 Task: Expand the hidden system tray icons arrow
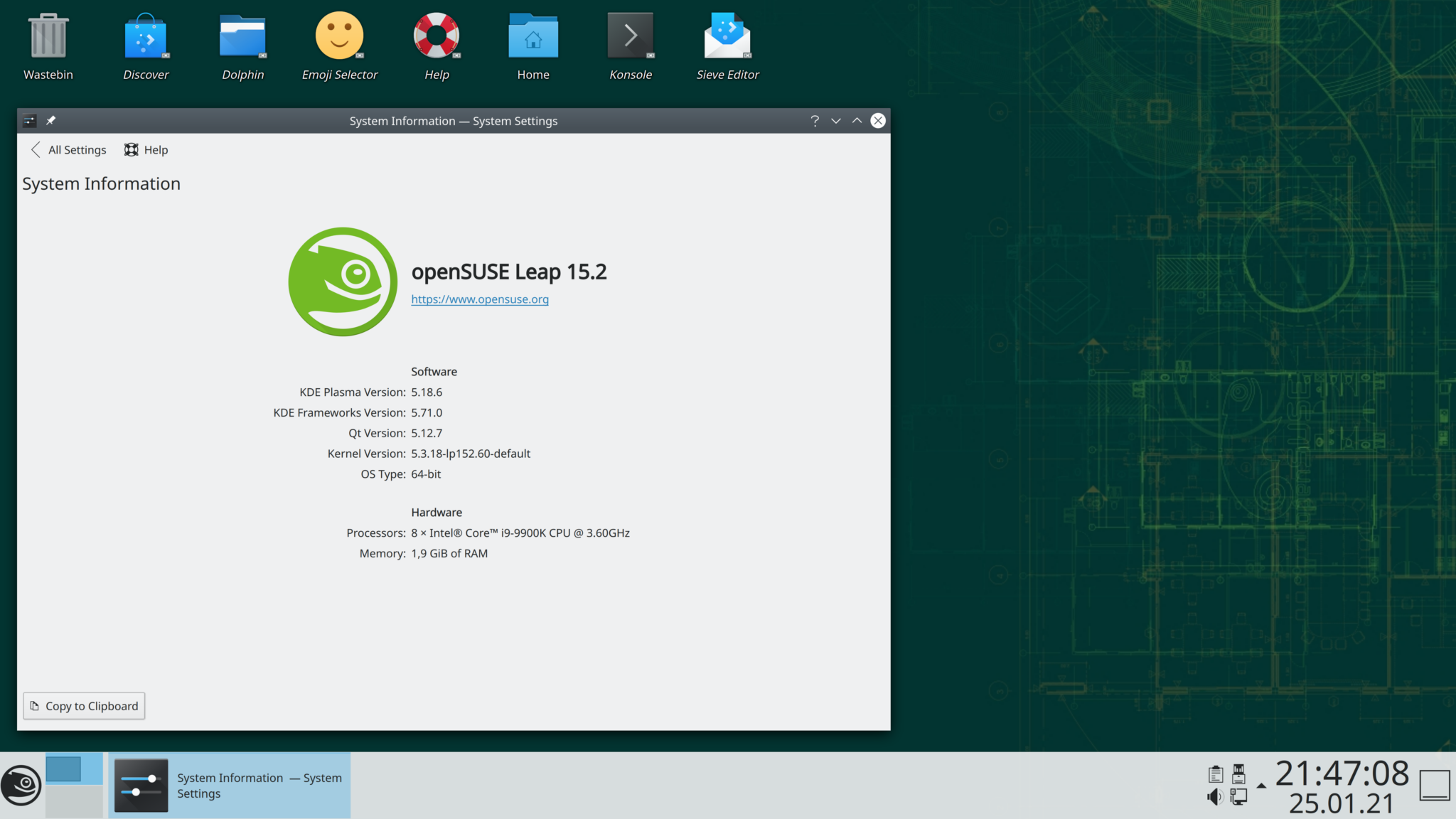pos(1261,787)
